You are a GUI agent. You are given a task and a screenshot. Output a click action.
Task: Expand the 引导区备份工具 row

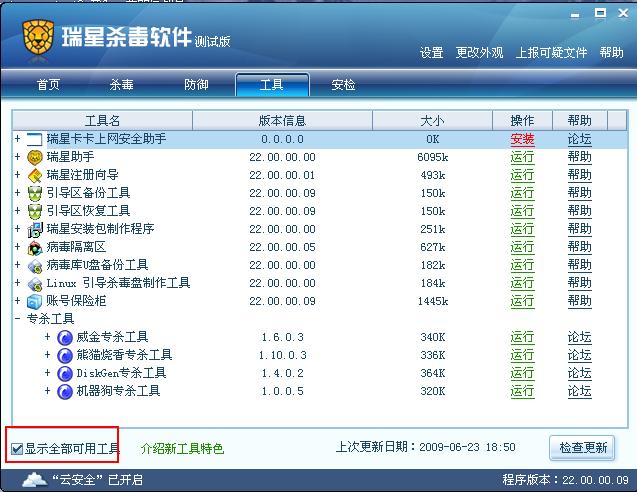click(x=17, y=193)
